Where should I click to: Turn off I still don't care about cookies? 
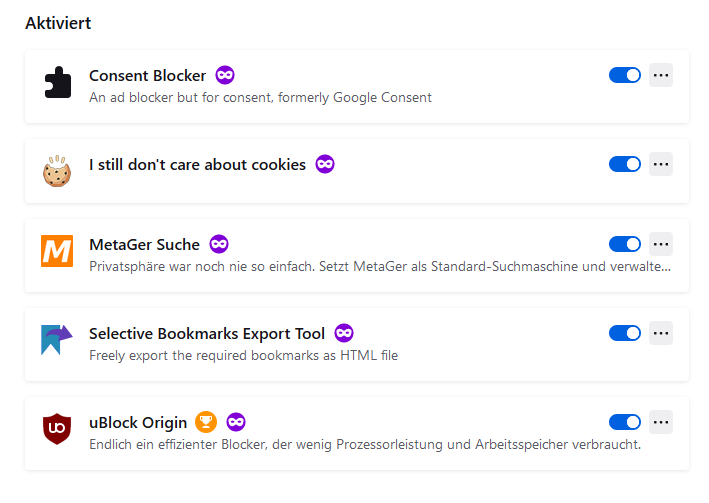(624, 164)
